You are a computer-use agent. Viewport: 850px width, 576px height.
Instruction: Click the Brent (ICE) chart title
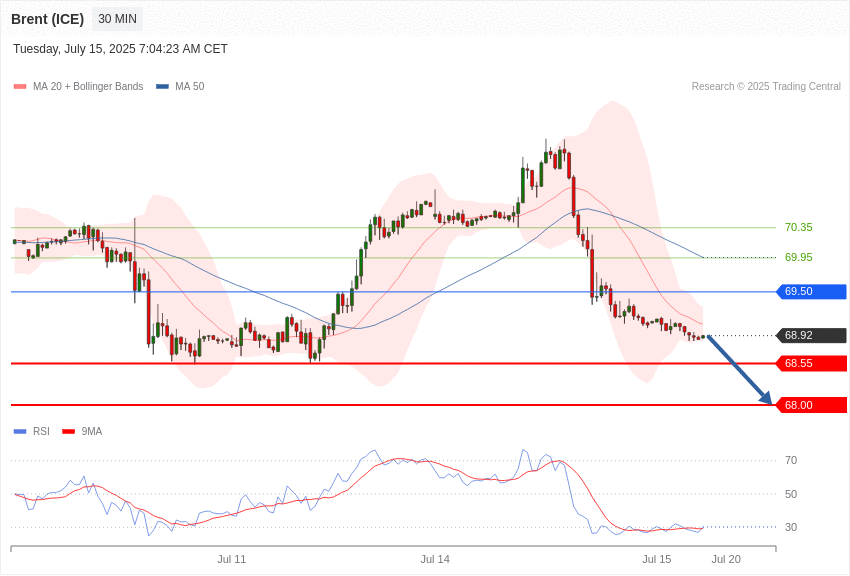(x=48, y=19)
